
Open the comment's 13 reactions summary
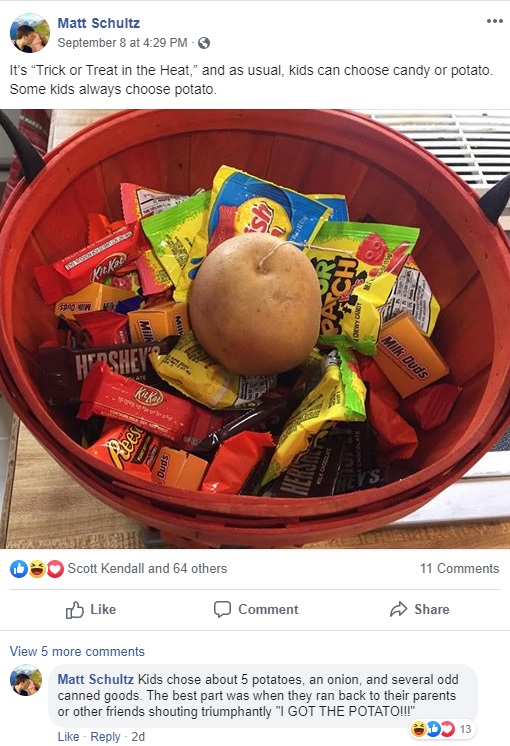(441, 729)
